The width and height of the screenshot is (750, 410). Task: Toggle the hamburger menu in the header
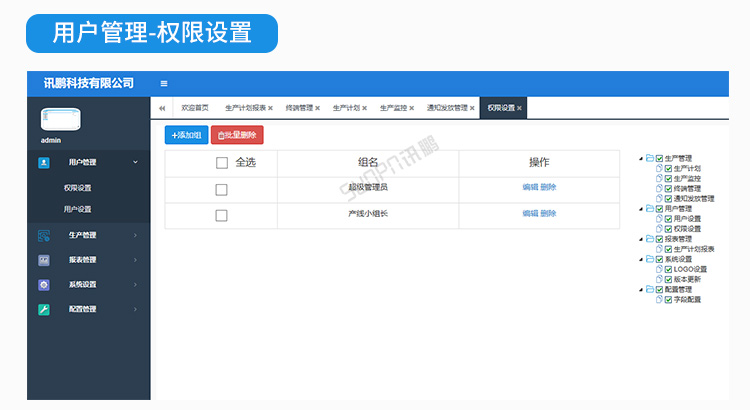(164, 84)
